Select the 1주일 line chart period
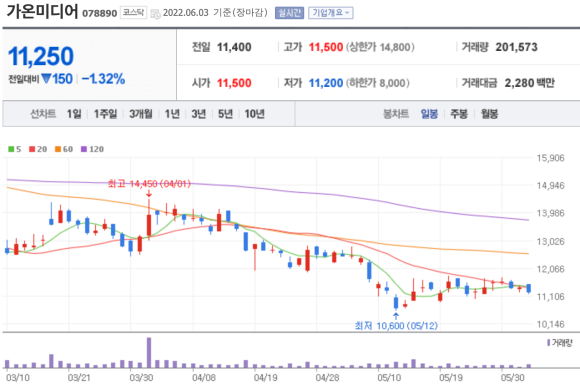Screen dimensions: 580x391 tap(105, 114)
